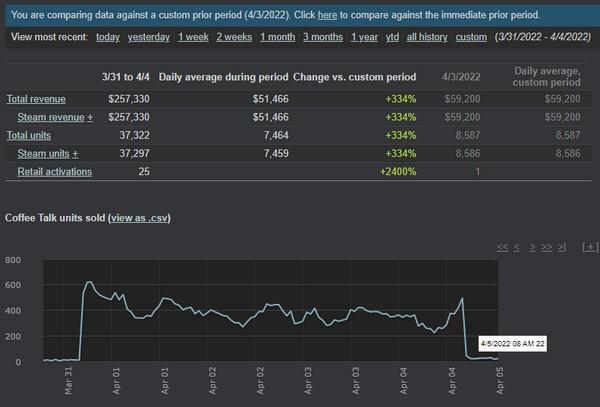Viewport: 600px width, 407px height.
Task: Expand Steam revenue breakdown plus sign
Action: 90,117
